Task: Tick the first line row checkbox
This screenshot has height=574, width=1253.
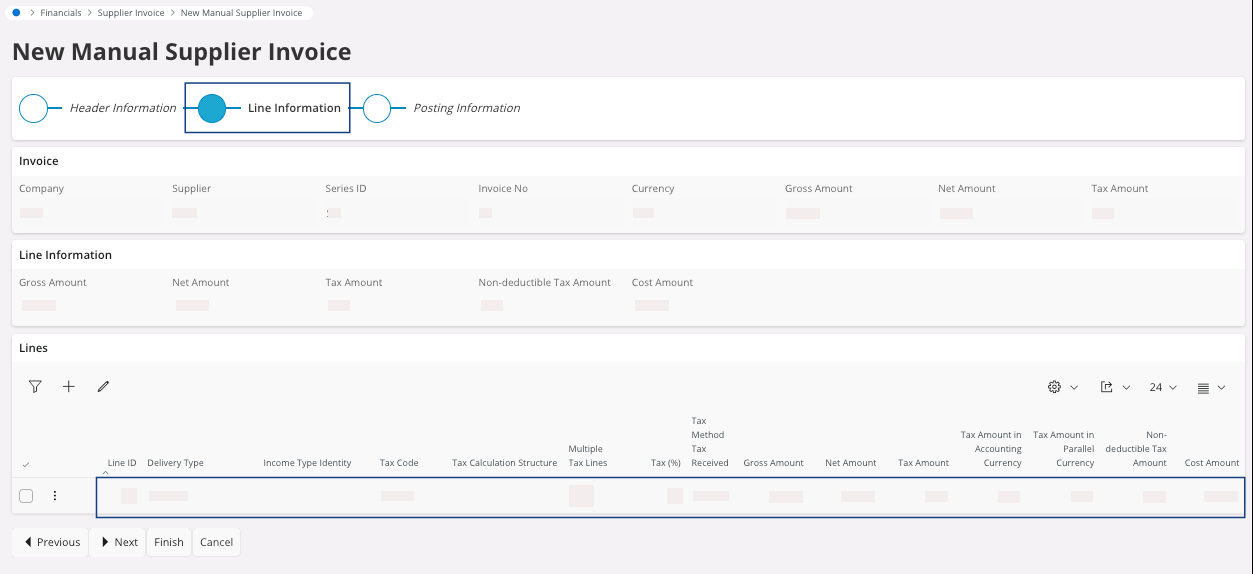Action: pos(26,496)
